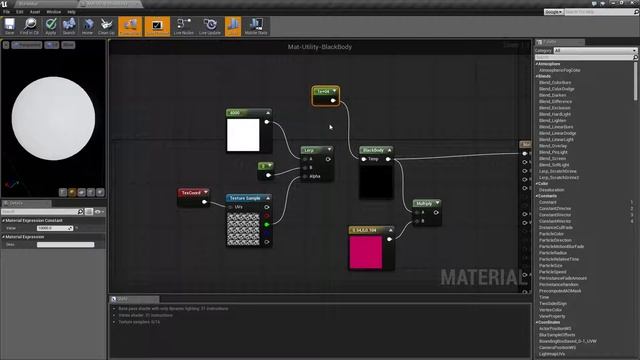The image size is (640, 360).
Task: Select ParticleColor in the palette
Action: point(551,234)
